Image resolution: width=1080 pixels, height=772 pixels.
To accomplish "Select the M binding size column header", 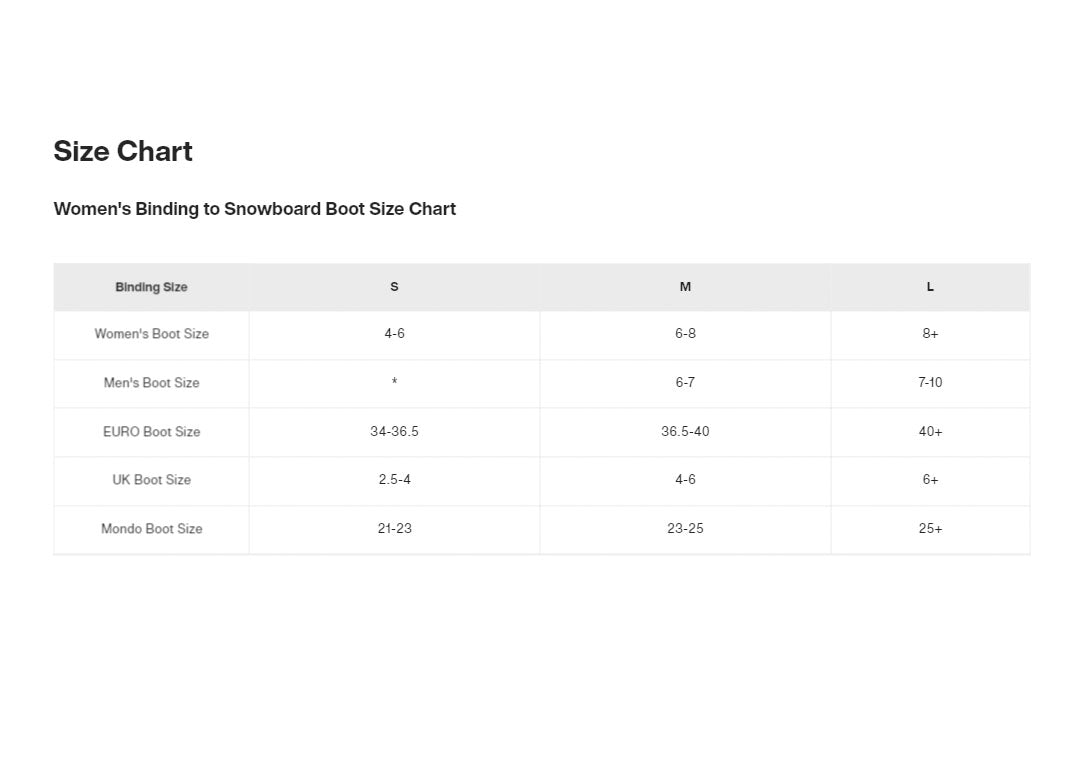I will click(685, 287).
